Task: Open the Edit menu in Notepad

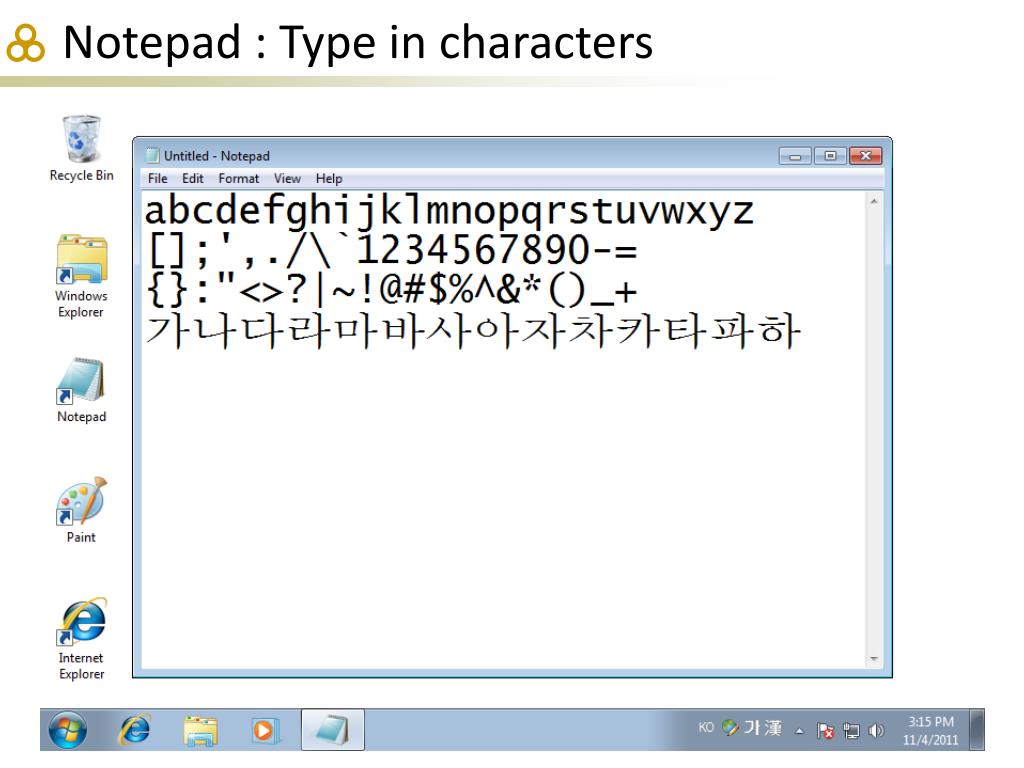Action: pos(193,178)
